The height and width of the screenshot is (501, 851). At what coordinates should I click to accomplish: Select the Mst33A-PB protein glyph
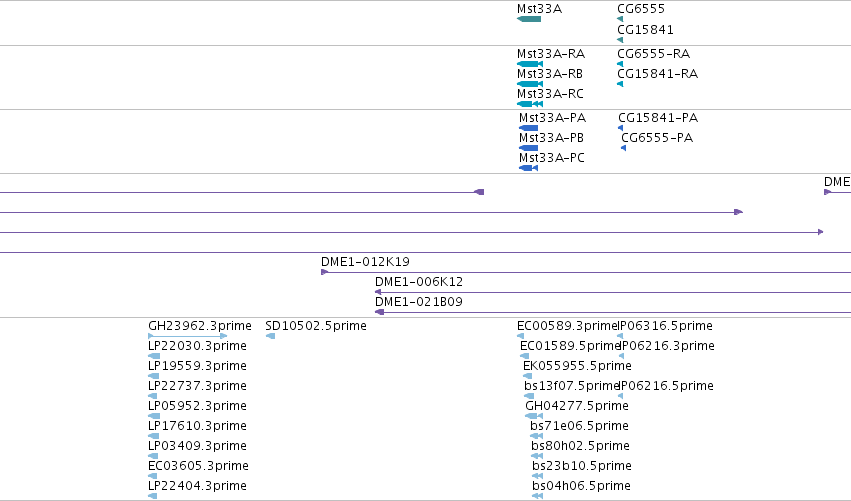(x=529, y=148)
